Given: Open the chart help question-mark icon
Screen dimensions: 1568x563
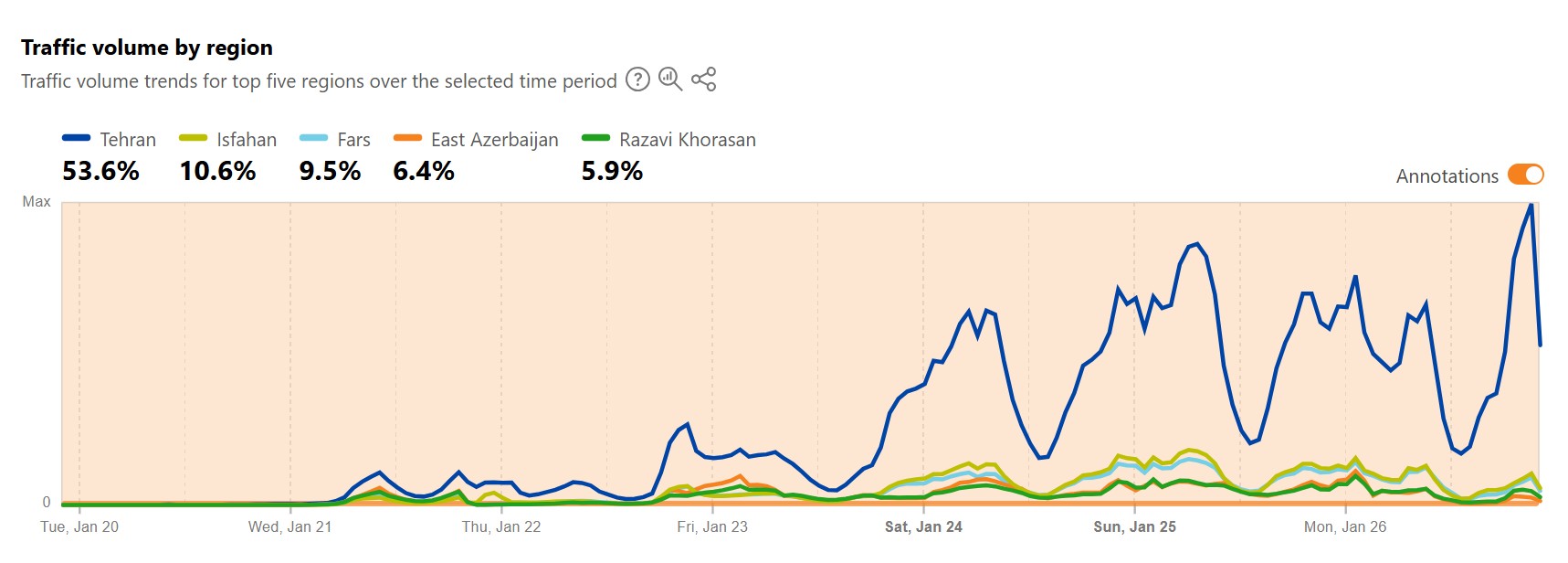Looking at the screenshot, I should pos(637,80).
